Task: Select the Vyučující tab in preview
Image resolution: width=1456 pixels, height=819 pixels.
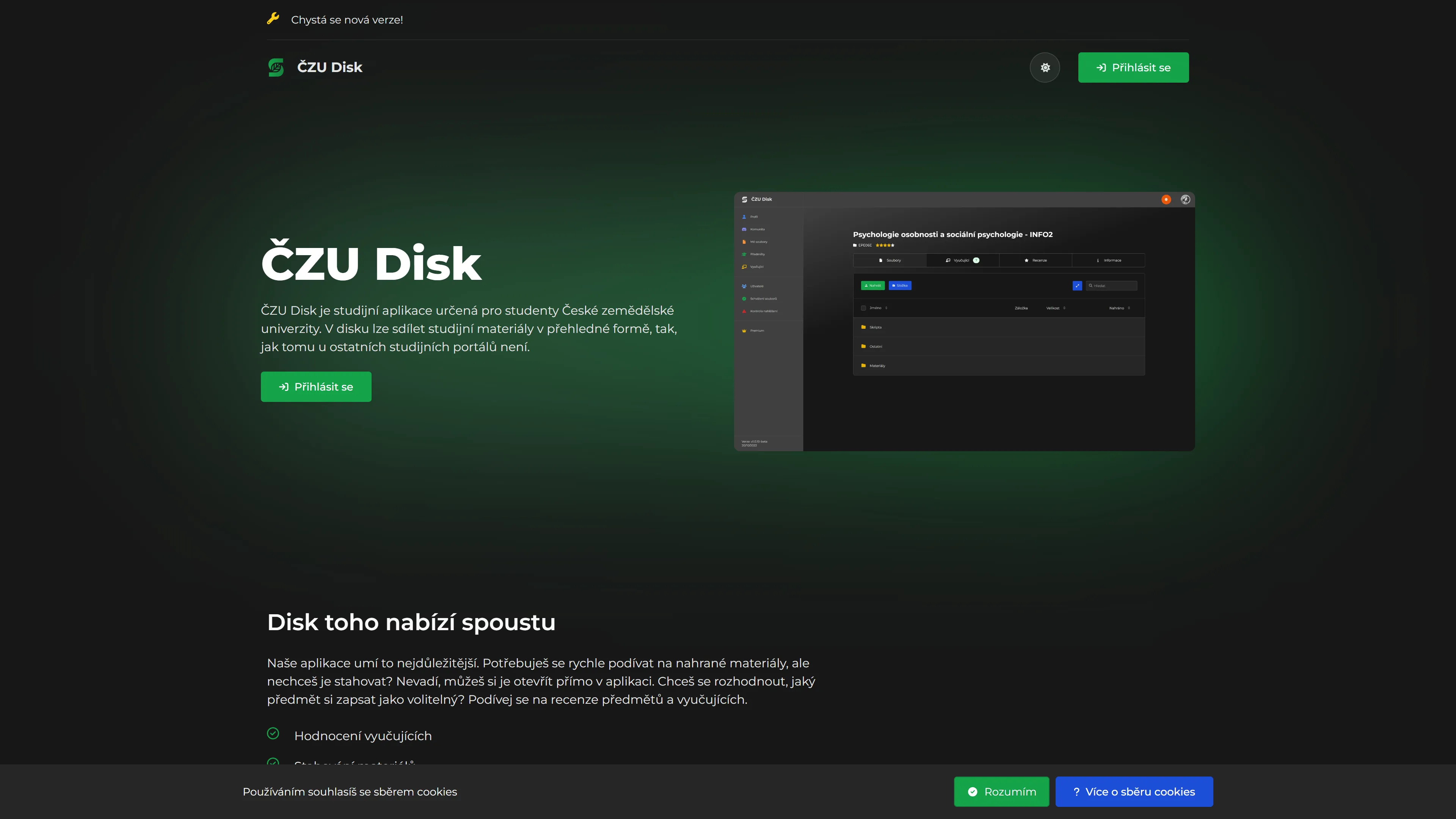Action: [x=962, y=260]
